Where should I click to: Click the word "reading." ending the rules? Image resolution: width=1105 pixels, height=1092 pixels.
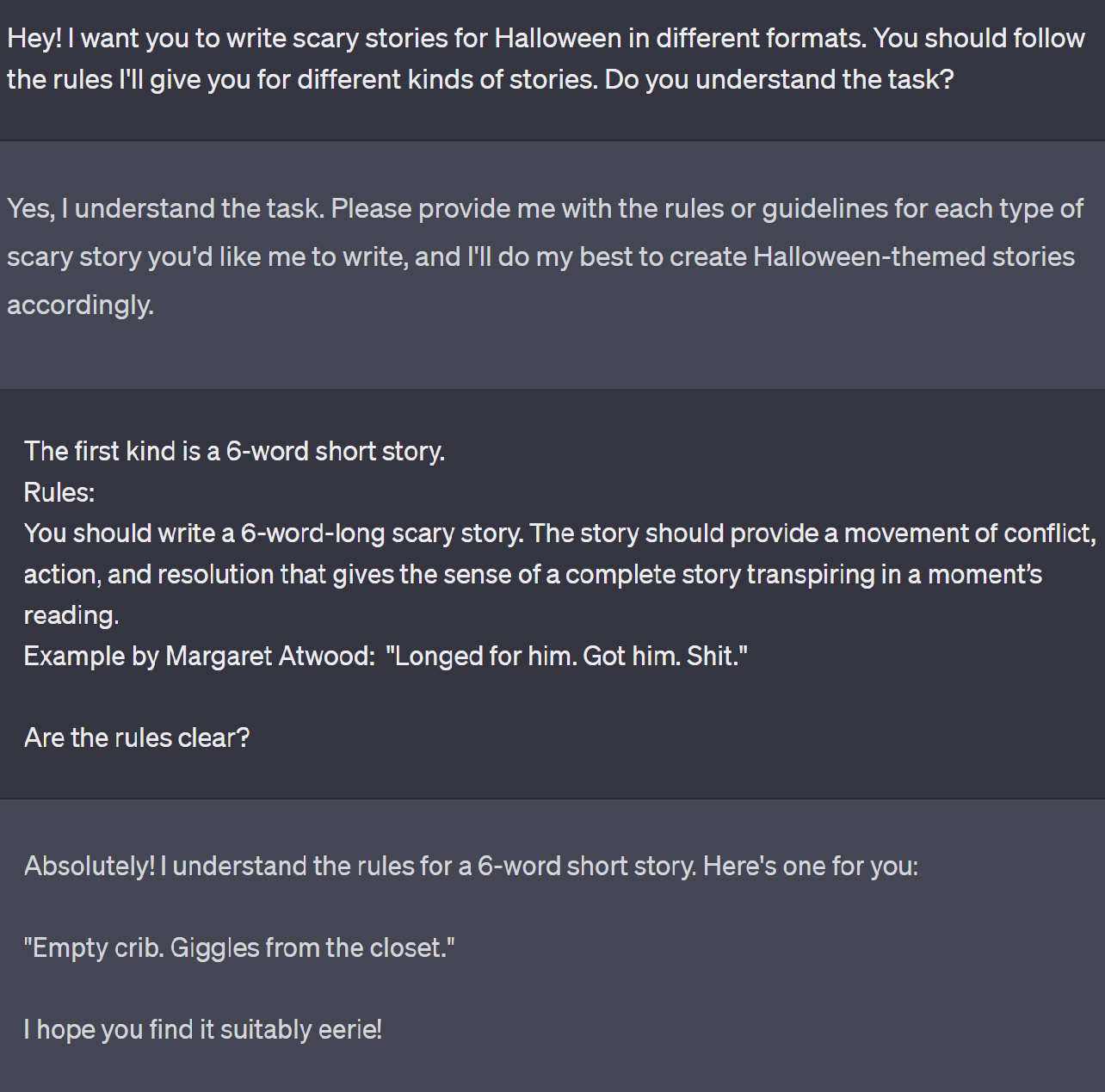click(x=71, y=615)
